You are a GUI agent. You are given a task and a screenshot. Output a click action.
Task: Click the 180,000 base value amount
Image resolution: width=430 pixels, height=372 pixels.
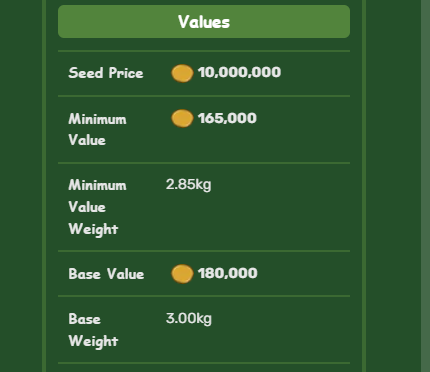click(x=227, y=273)
